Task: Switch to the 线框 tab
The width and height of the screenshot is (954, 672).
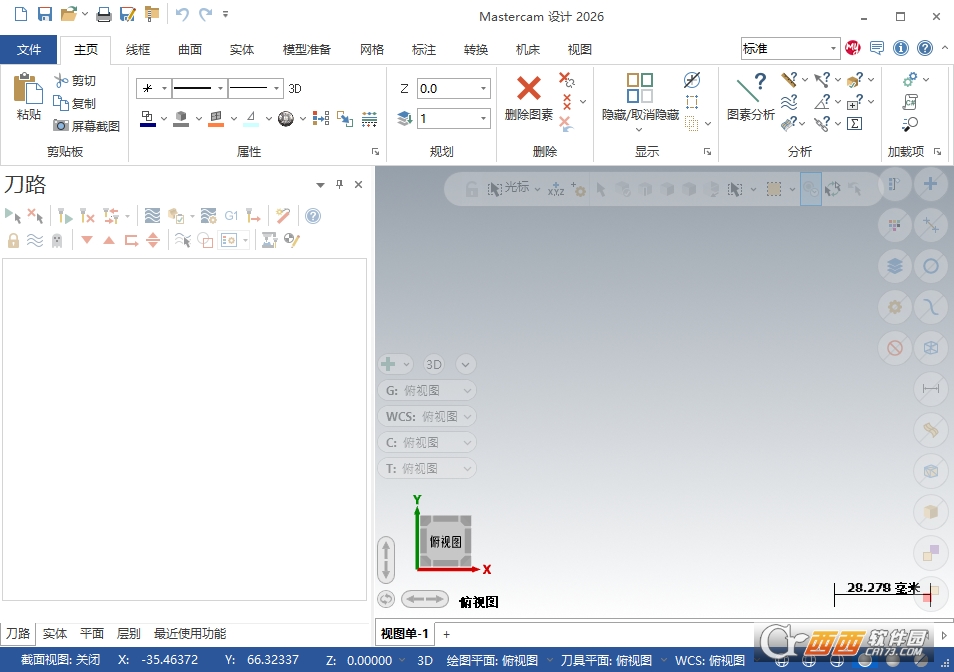Action: [x=138, y=49]
